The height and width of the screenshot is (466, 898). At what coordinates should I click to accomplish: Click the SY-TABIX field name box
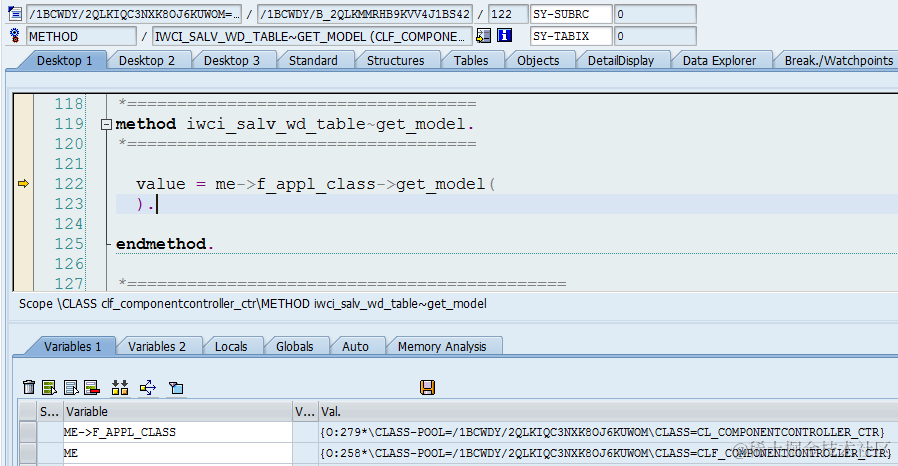(x=571, y=35)
